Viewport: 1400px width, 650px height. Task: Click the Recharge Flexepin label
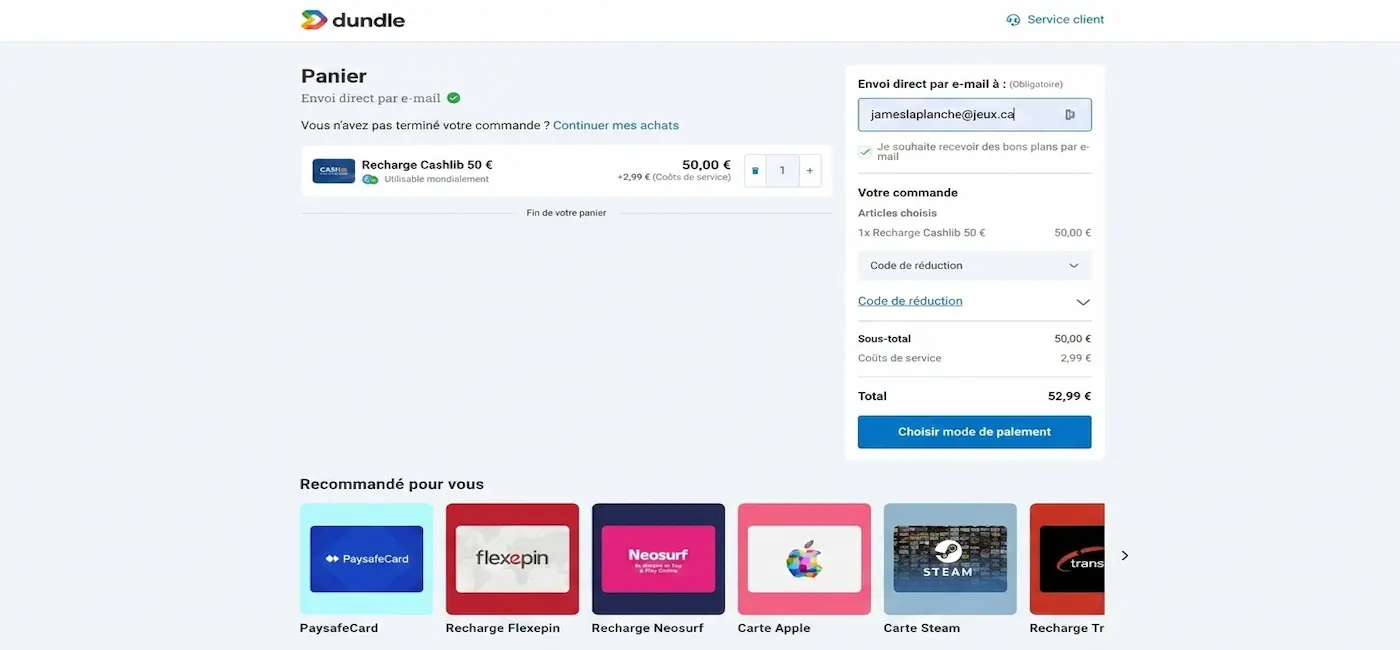pos(503,628)
